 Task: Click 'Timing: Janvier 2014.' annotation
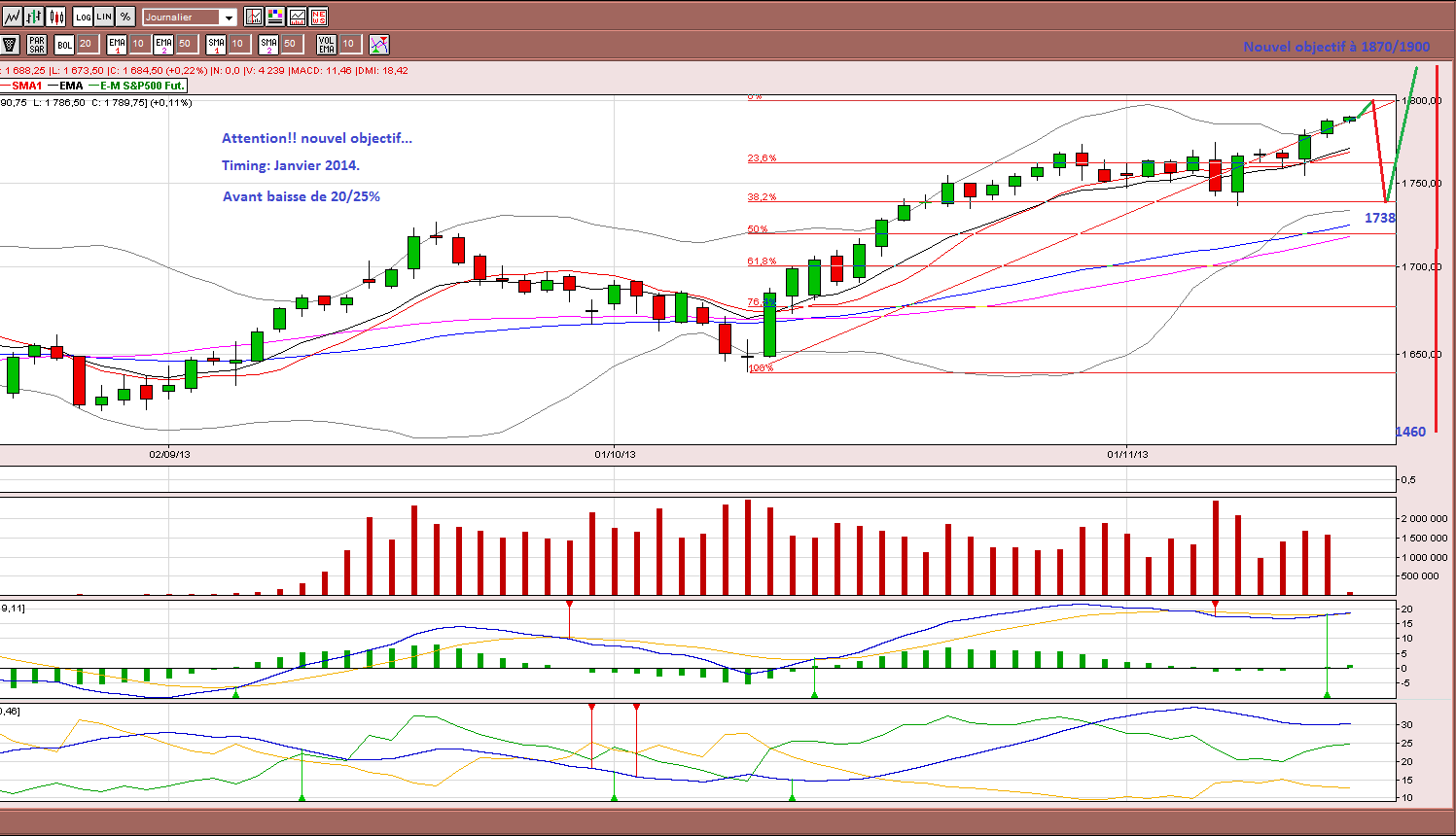coord(291,165)
